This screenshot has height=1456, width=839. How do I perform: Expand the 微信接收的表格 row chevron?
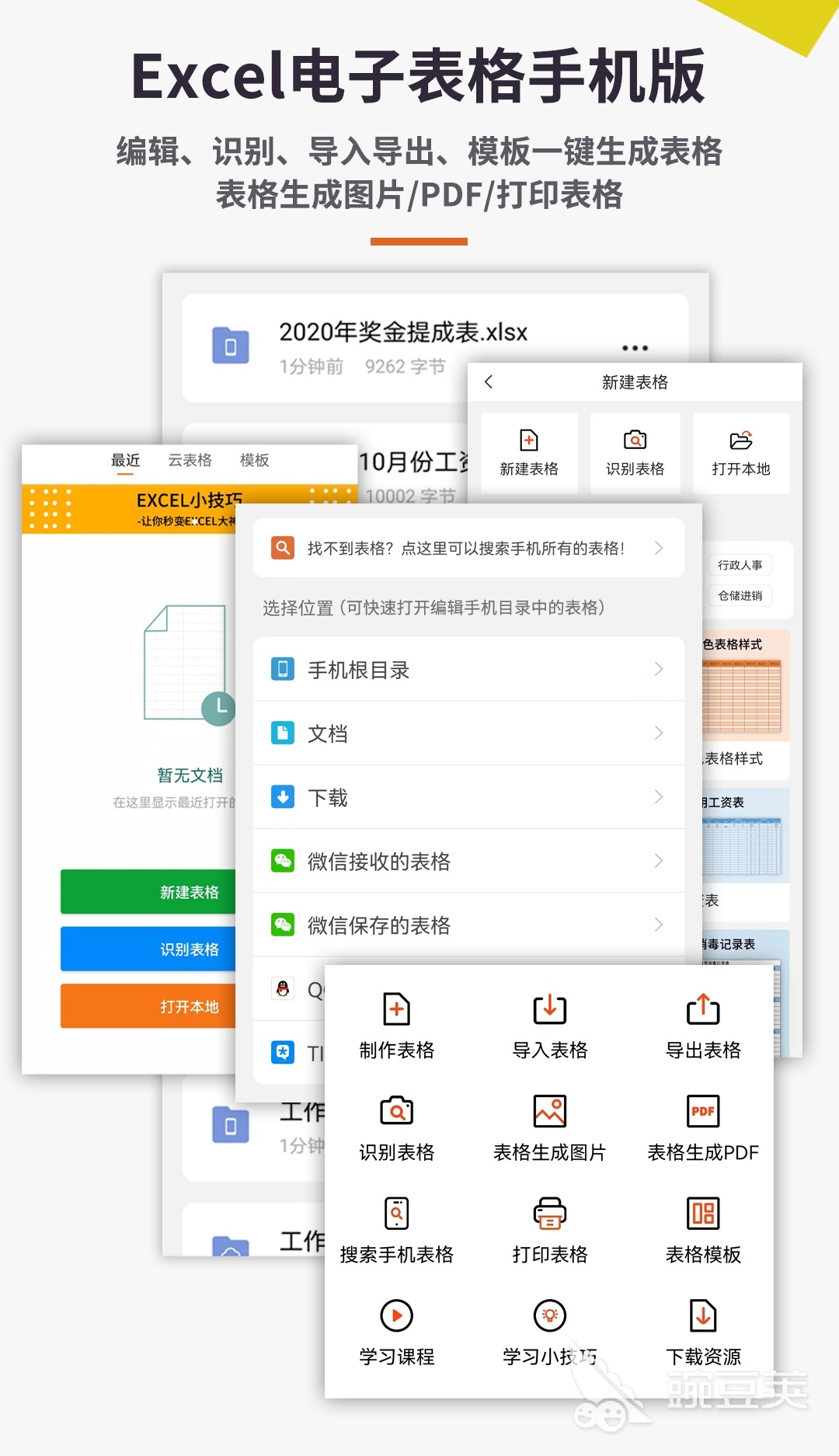pyautogui.click(x=659, y=860)
